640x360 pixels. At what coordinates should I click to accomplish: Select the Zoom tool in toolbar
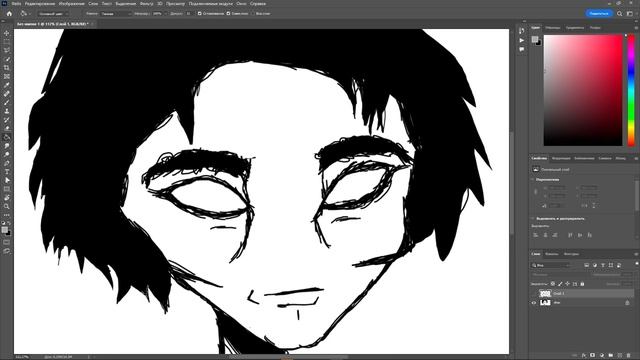tap(7, 207)
